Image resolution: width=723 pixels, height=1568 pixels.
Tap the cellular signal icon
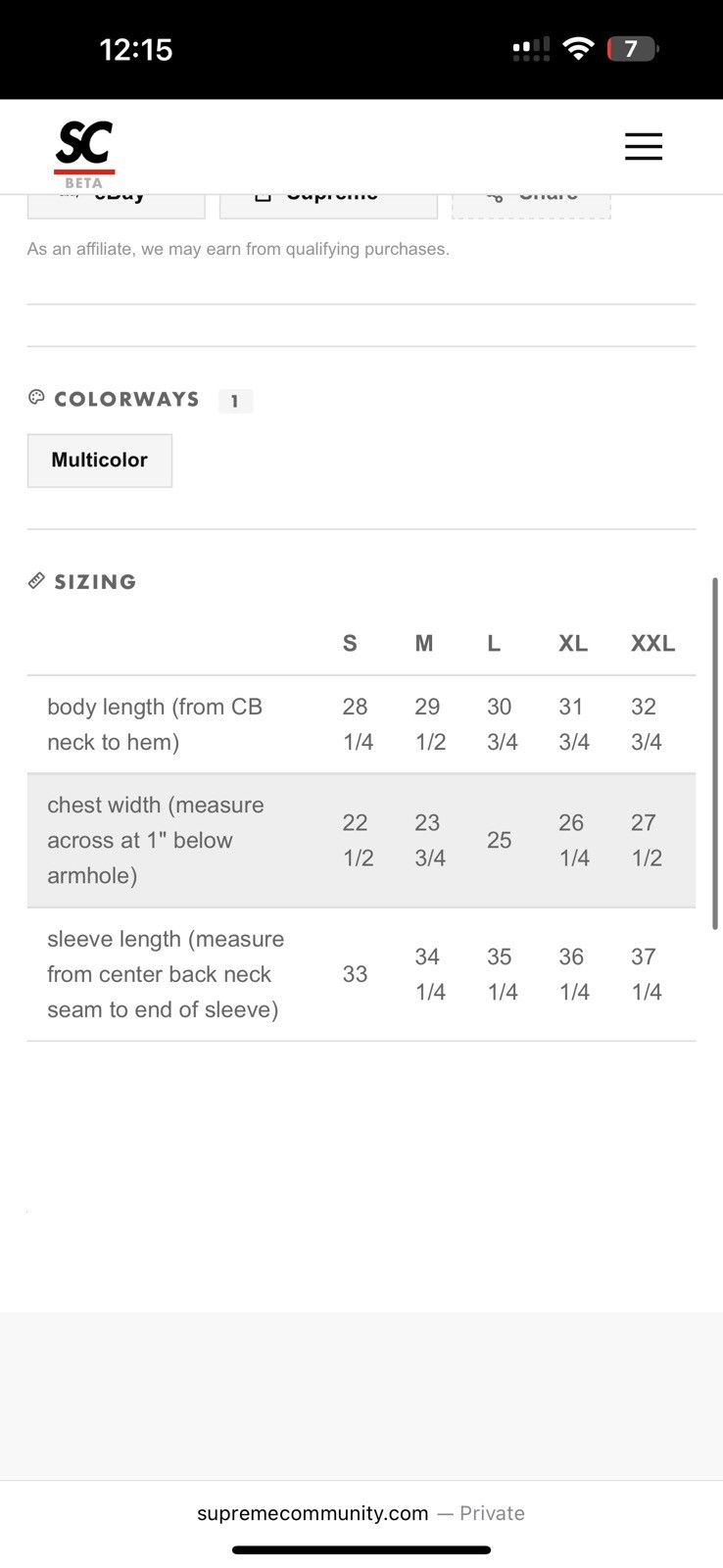(x=531, y=49)
